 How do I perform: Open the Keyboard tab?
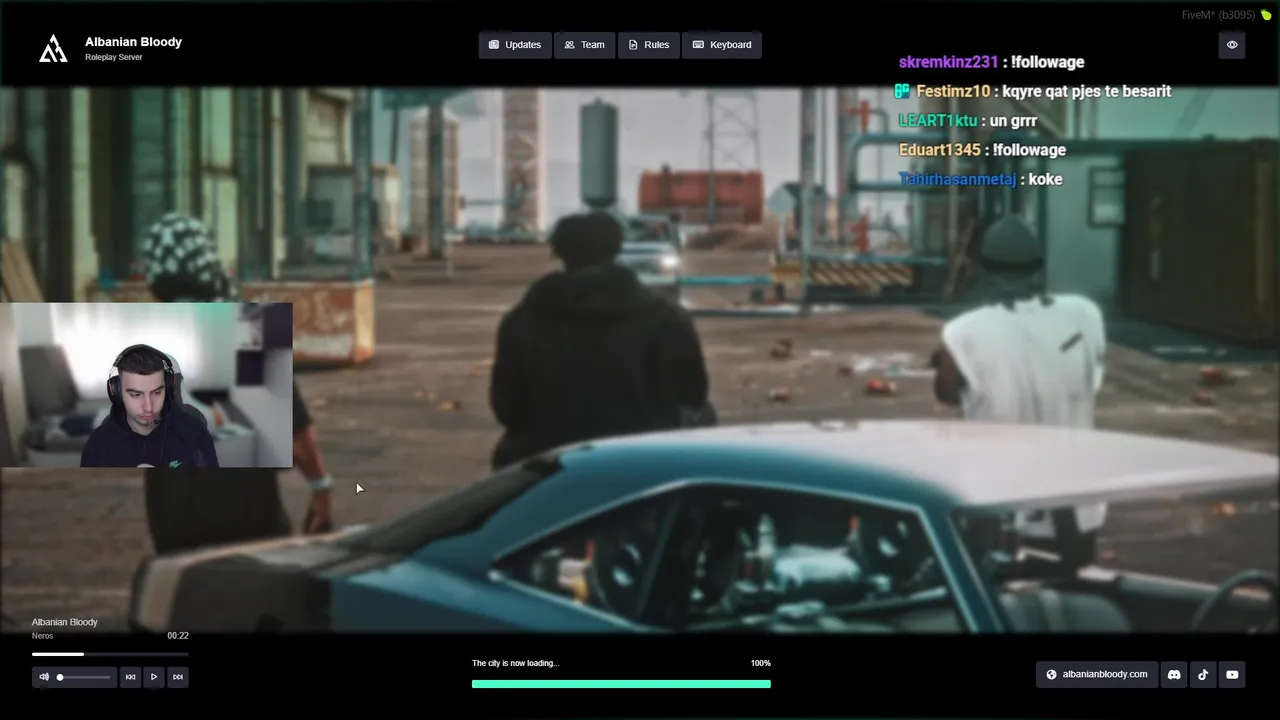coord(722,45)
